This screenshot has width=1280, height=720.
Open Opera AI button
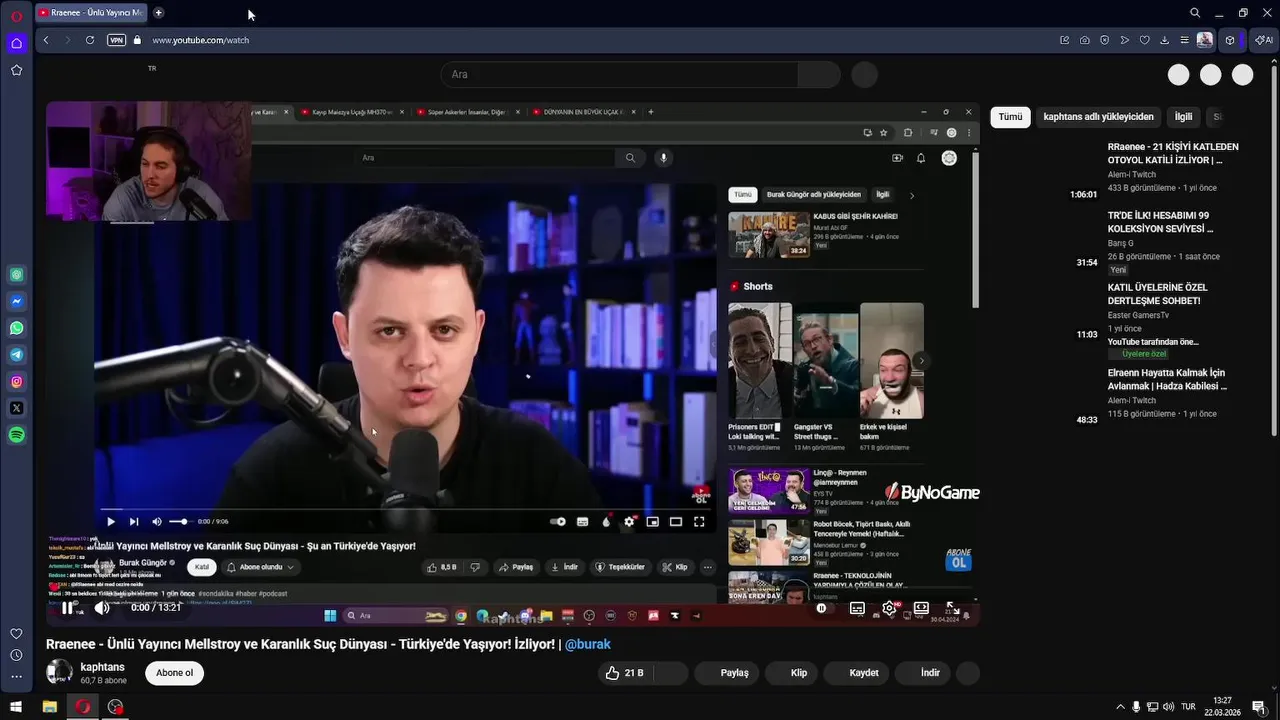point(1264,40)
